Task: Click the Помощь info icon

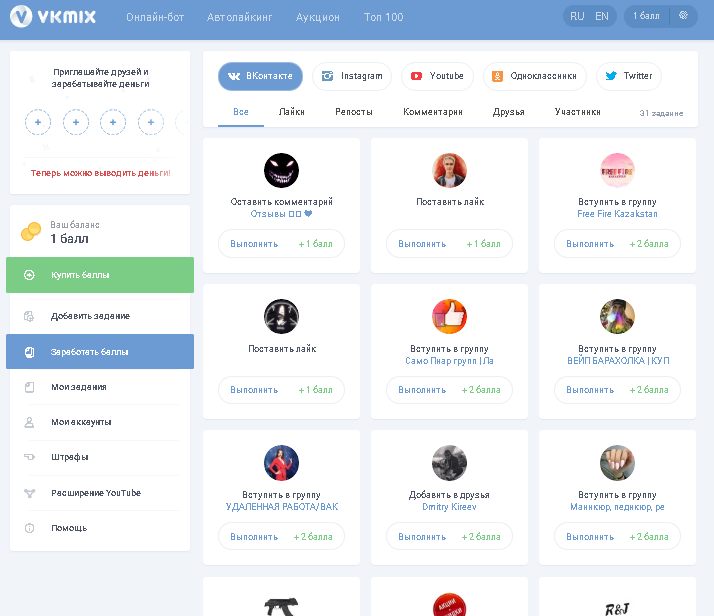Action: coord(29,528)
